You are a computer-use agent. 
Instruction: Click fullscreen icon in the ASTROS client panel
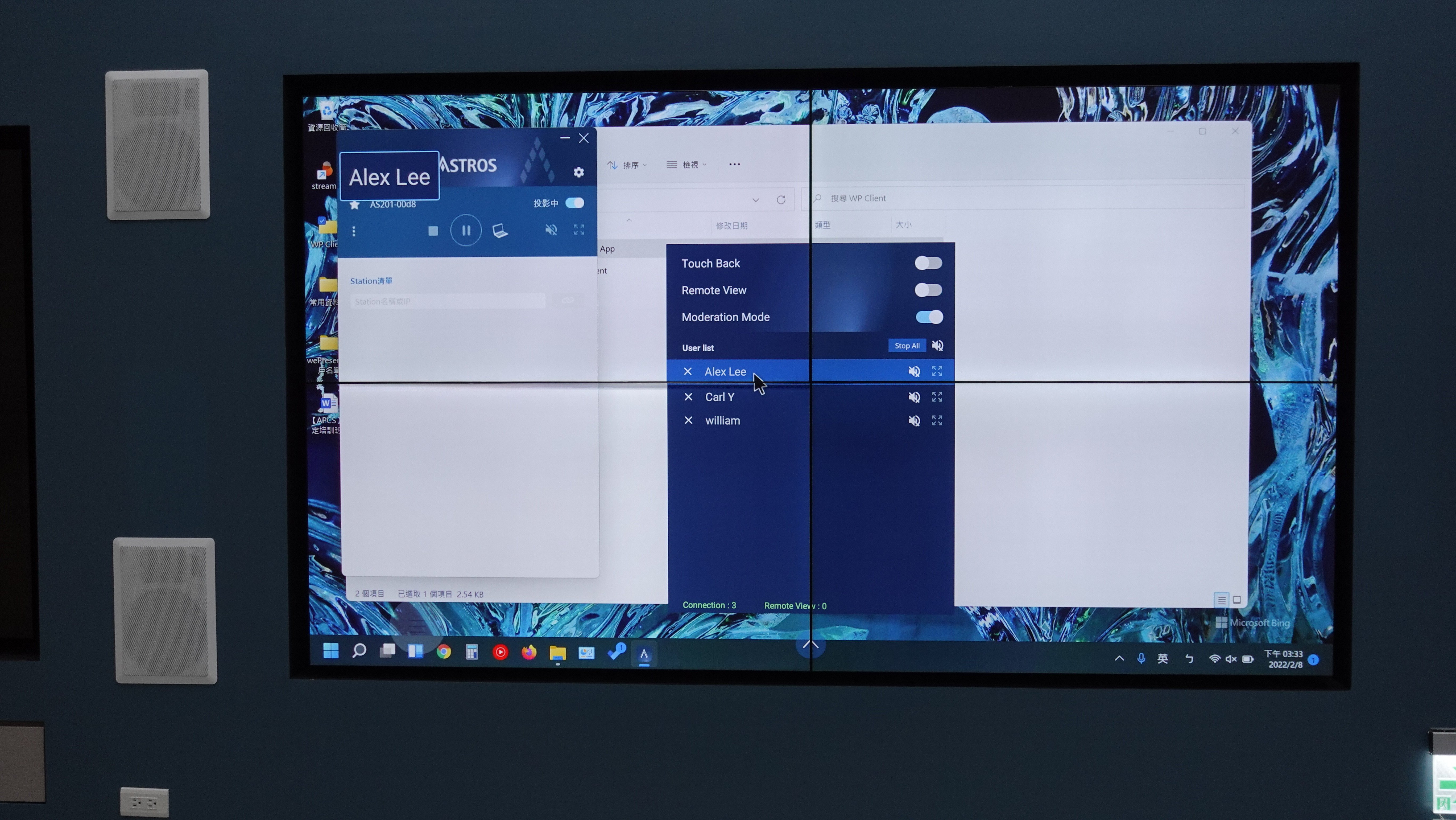(579, 229)
